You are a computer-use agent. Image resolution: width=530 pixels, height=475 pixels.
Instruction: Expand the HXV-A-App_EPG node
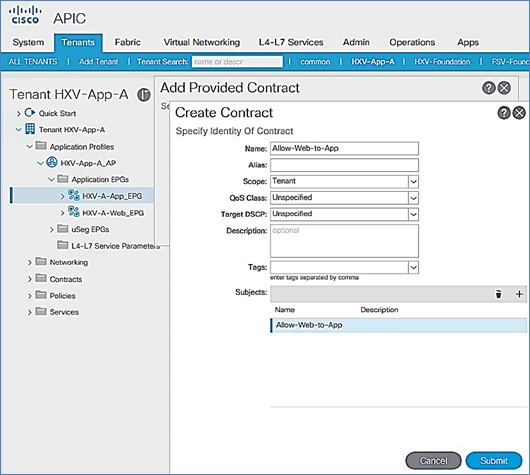coord(62,196)
